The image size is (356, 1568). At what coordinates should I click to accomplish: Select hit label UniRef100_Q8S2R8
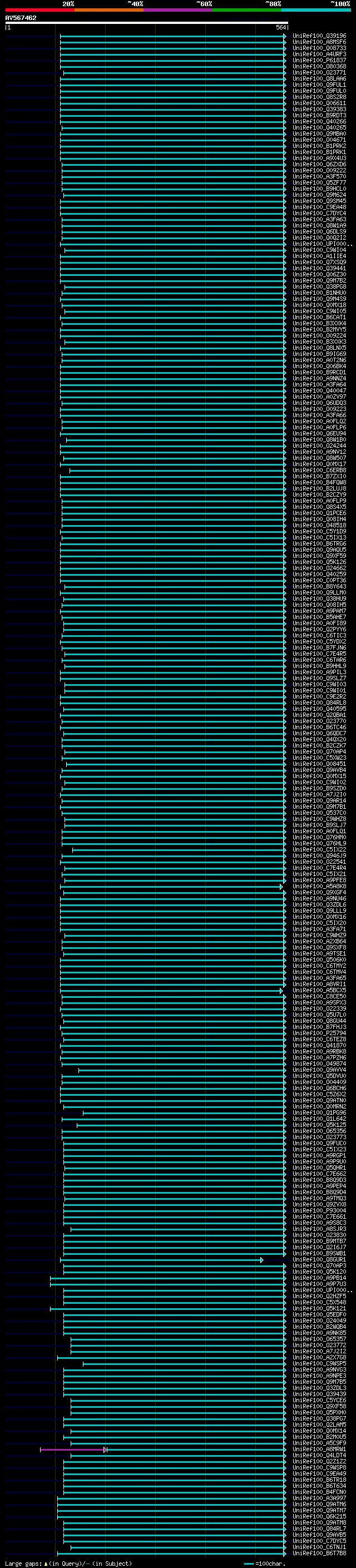tap(319, 97)
